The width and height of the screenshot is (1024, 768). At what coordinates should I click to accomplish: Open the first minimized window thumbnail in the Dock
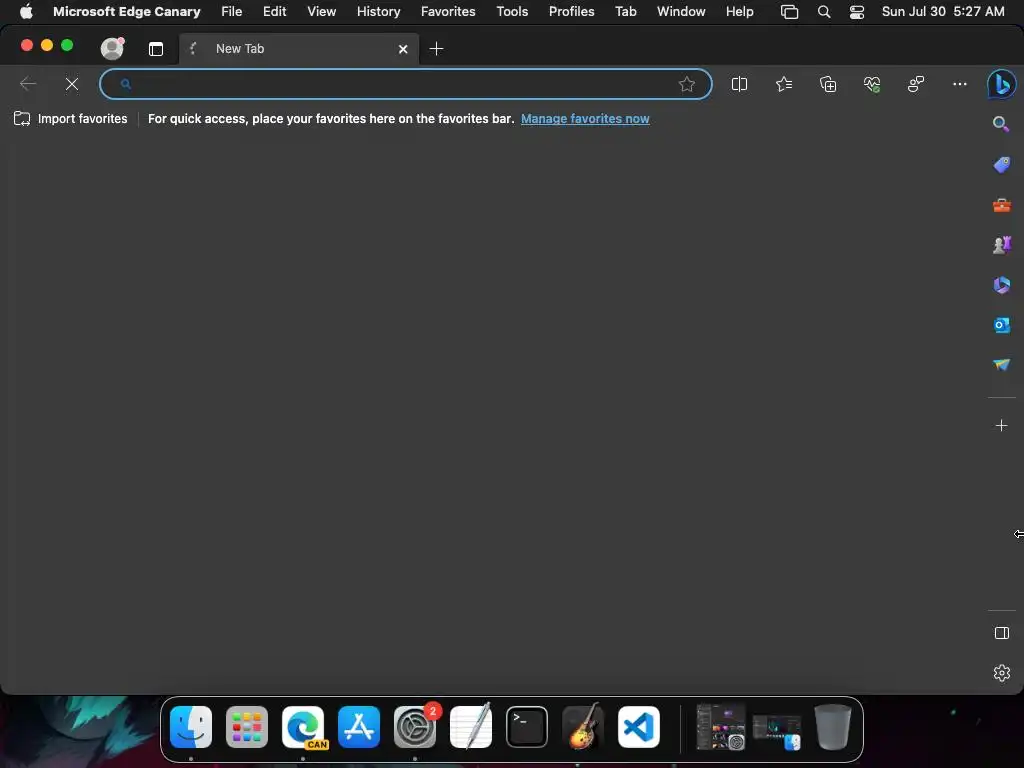pyautogui.click(x=720, y=727)
